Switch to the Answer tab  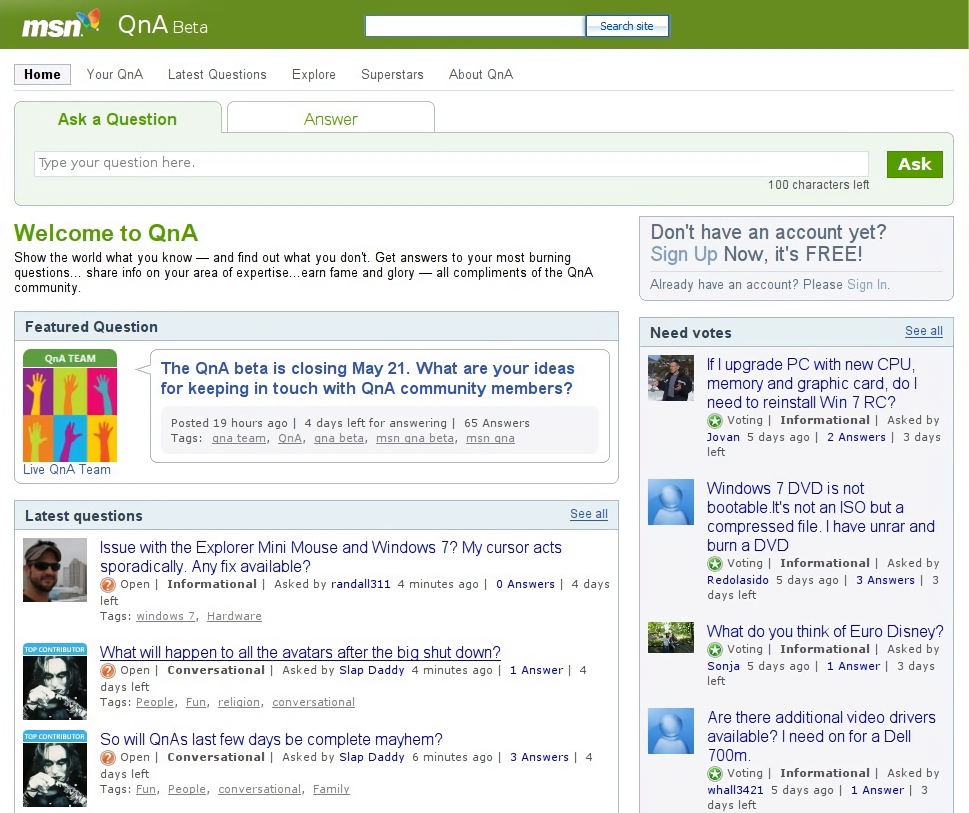tap(330, 119)
